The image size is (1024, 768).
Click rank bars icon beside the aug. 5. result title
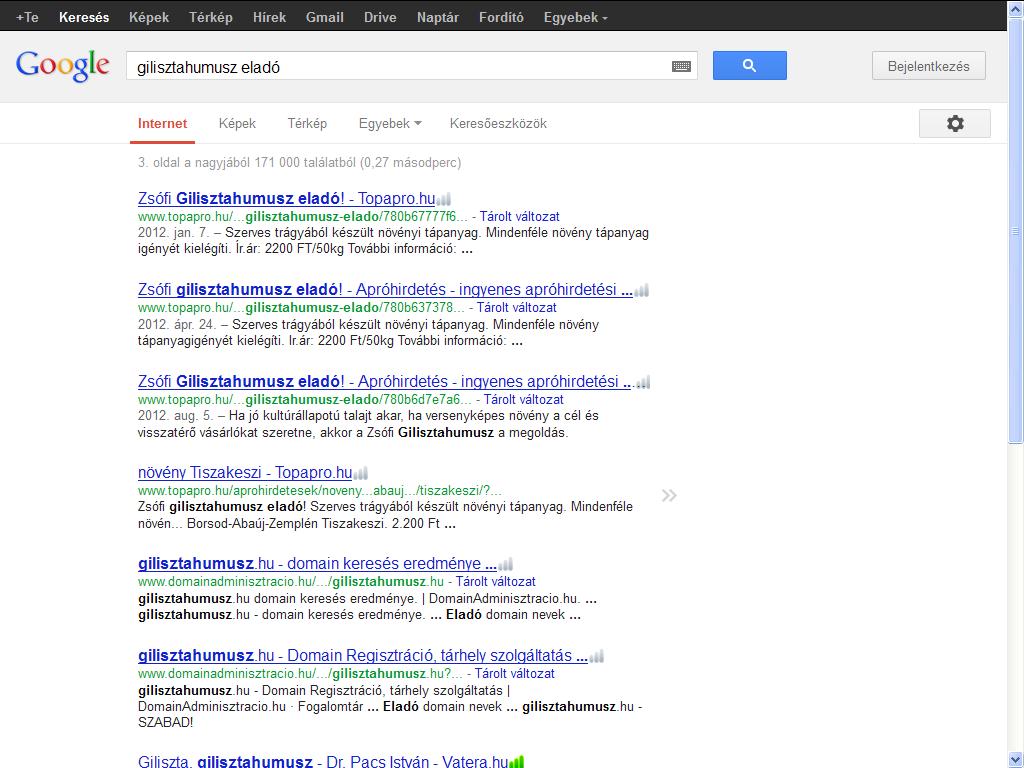[643, 383]
